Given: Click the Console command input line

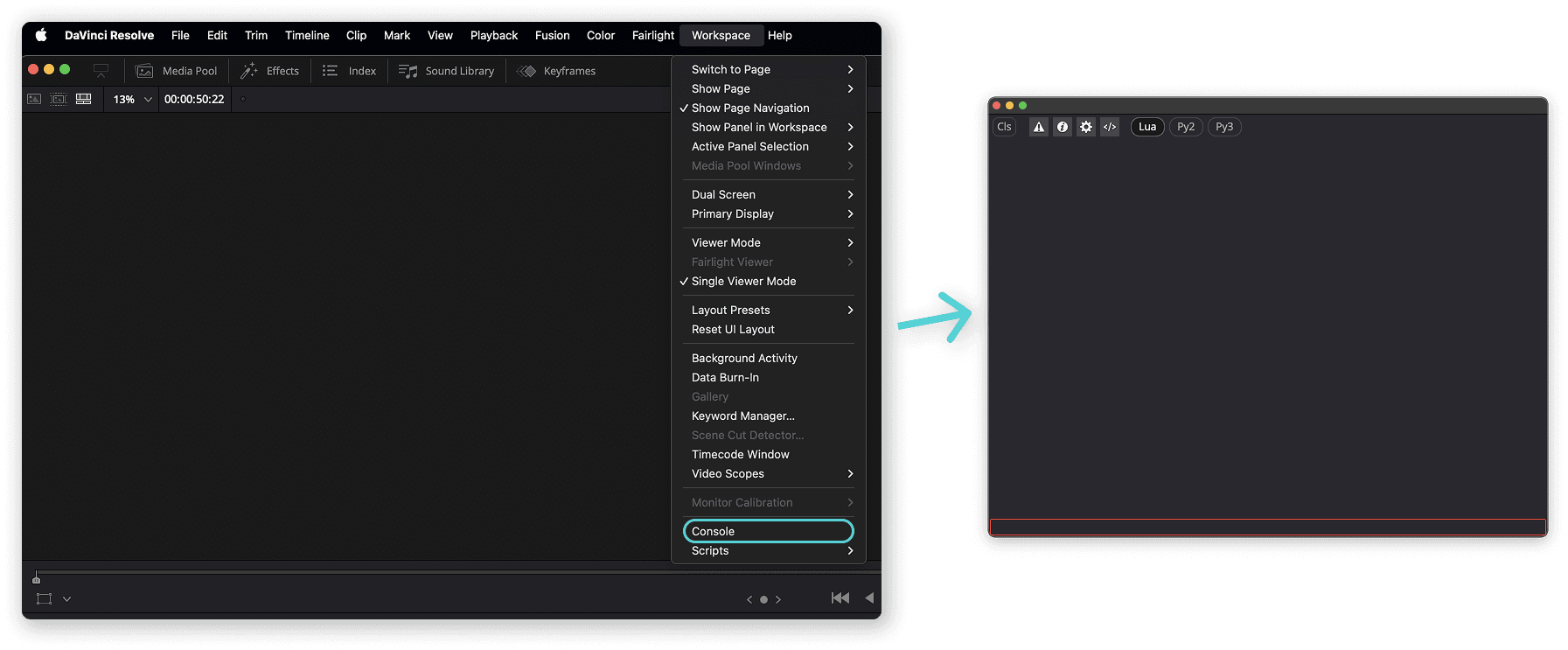Looking at the screenshot, I should pos(1267,527).
